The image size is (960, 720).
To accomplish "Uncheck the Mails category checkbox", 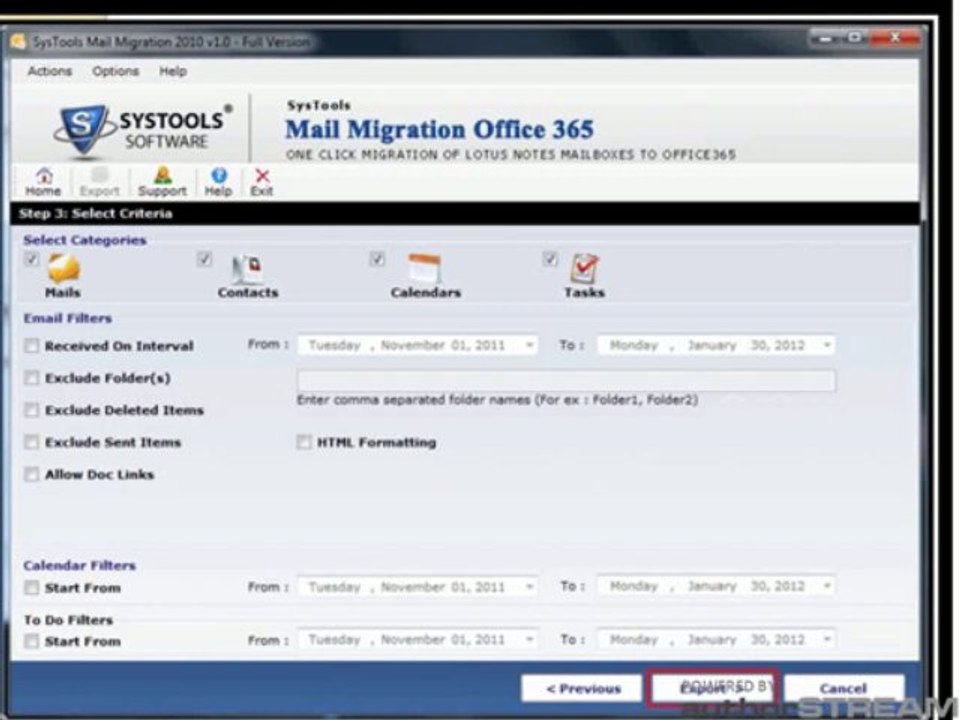I will tap(31, 259).
